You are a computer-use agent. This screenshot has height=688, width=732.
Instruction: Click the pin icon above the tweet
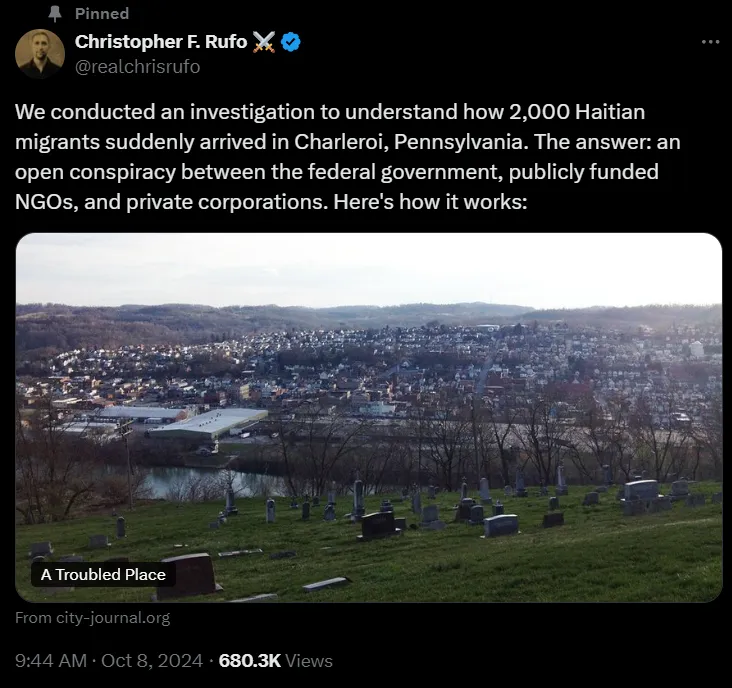tap(54, 14)
